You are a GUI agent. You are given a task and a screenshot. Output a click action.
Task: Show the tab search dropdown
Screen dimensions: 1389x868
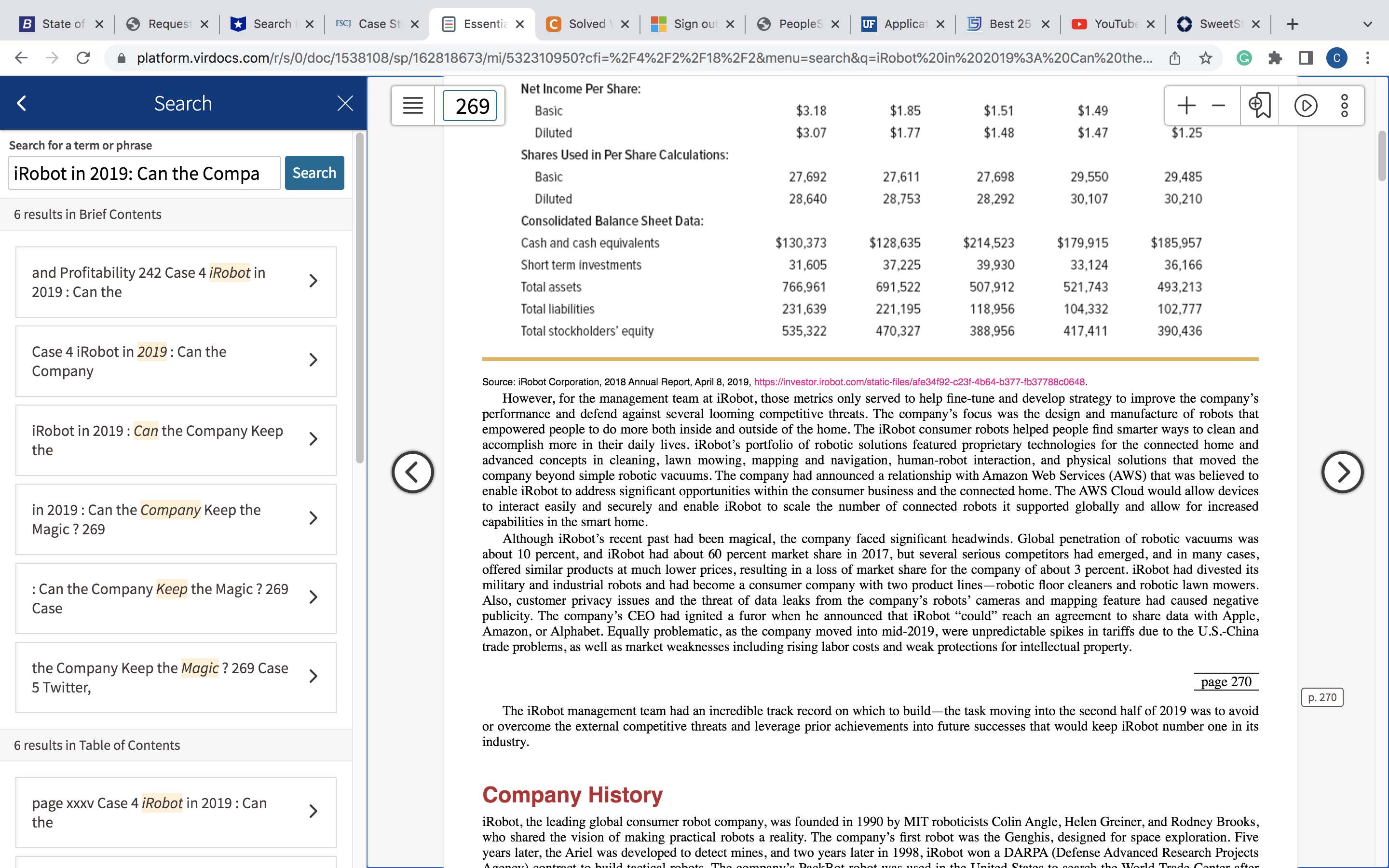point(1368,24)
